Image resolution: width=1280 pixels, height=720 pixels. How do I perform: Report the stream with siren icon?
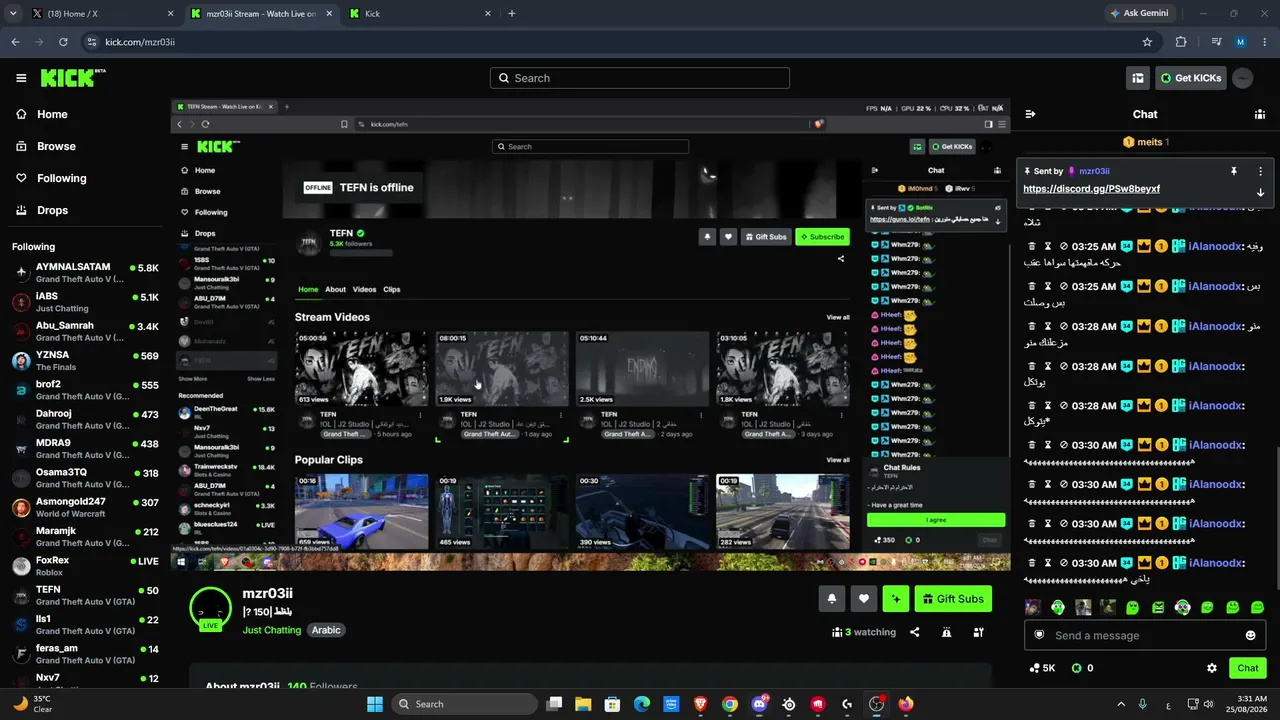tap(946, 632)
